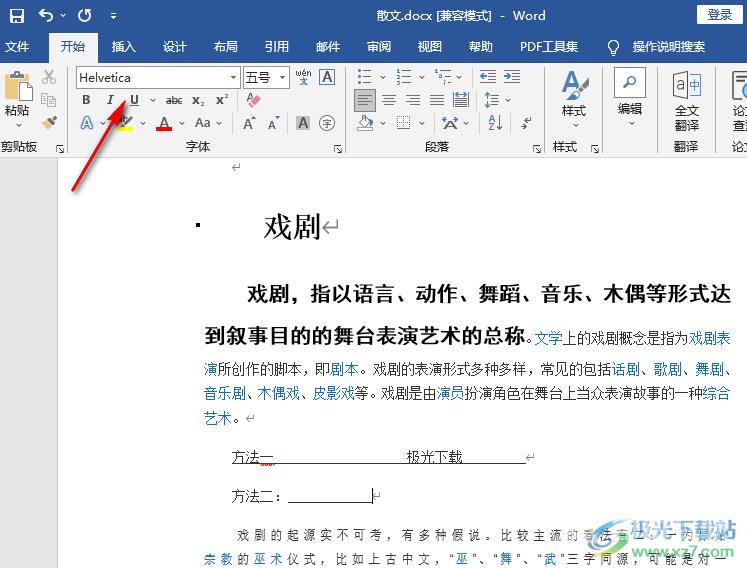Click the Undo arrow icon
The image size is (747, 568).
pos(46,16)
